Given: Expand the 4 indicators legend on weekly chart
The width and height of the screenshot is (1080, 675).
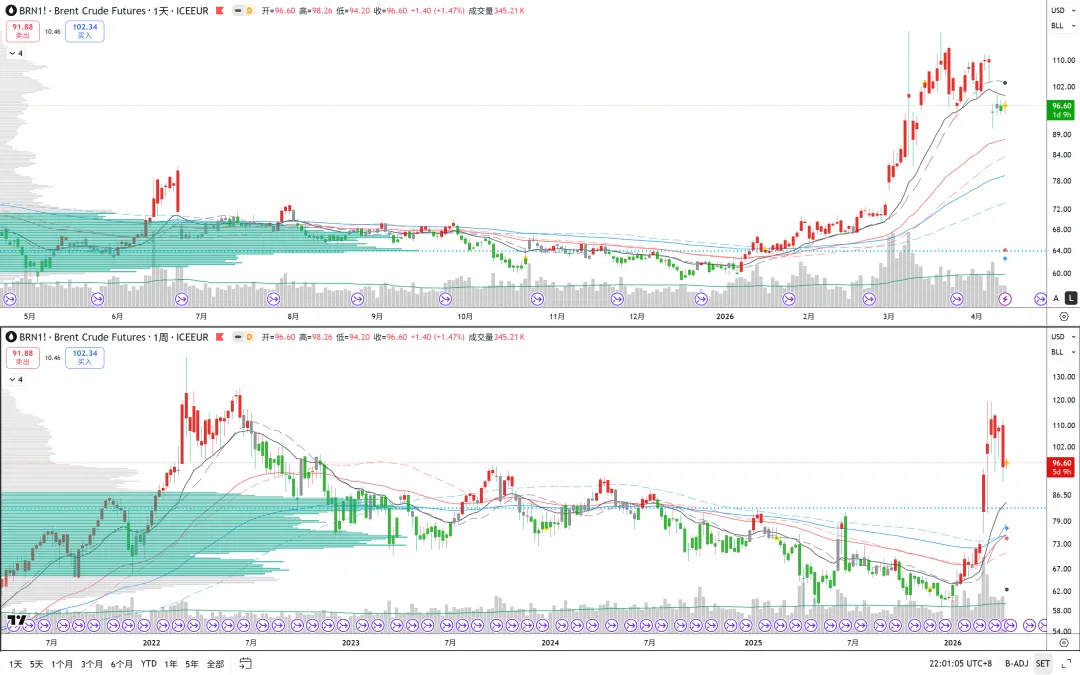Looking at the screenshot, I should [x=16, y=380].
